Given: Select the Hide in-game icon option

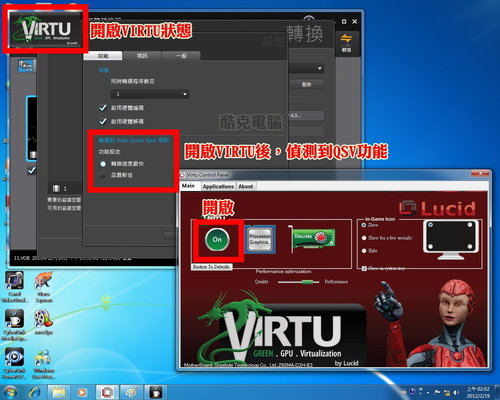Looking at the screenshot, I should pos(364,251).
